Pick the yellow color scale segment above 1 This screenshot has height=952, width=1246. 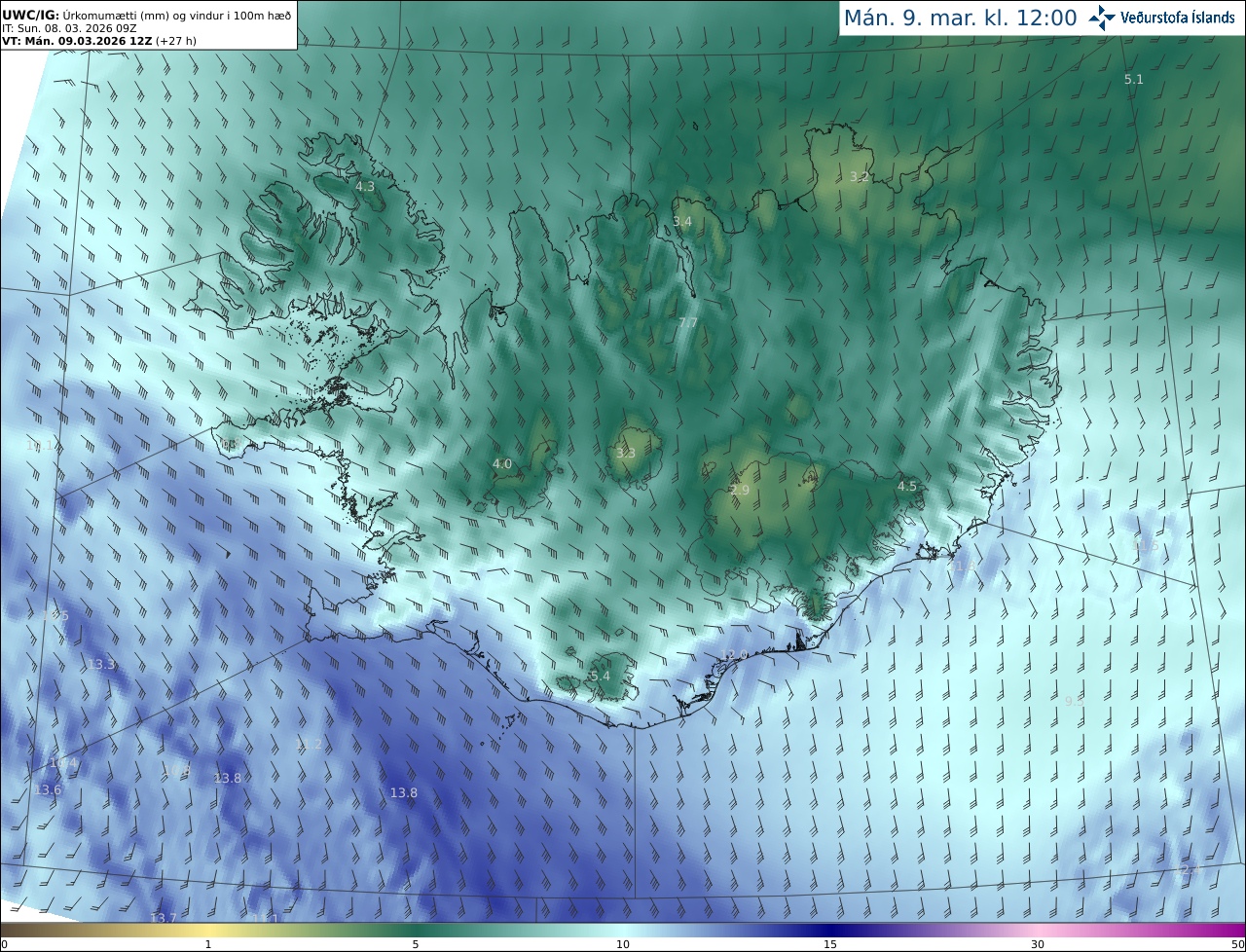208,930
